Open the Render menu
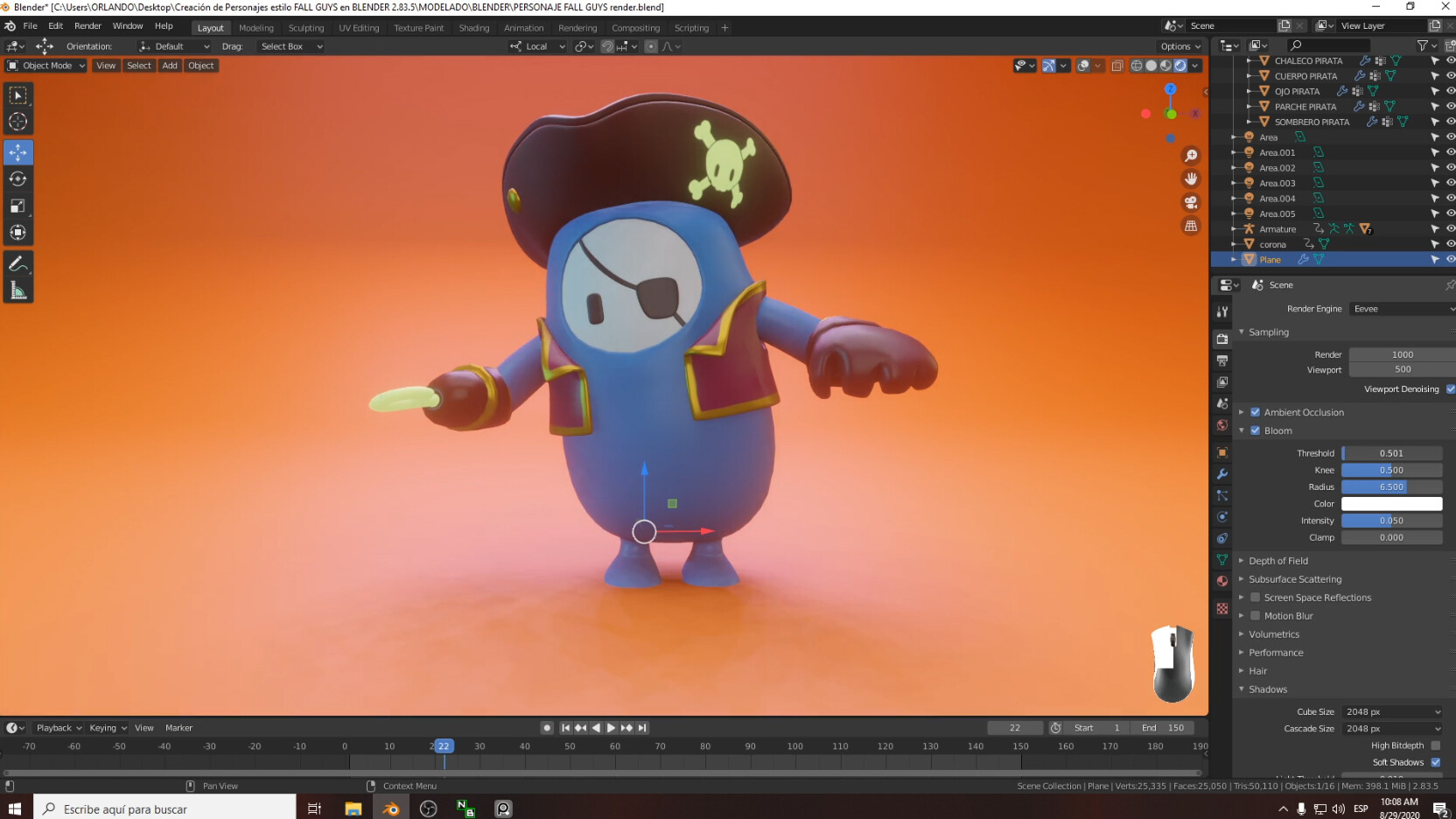 87,25
